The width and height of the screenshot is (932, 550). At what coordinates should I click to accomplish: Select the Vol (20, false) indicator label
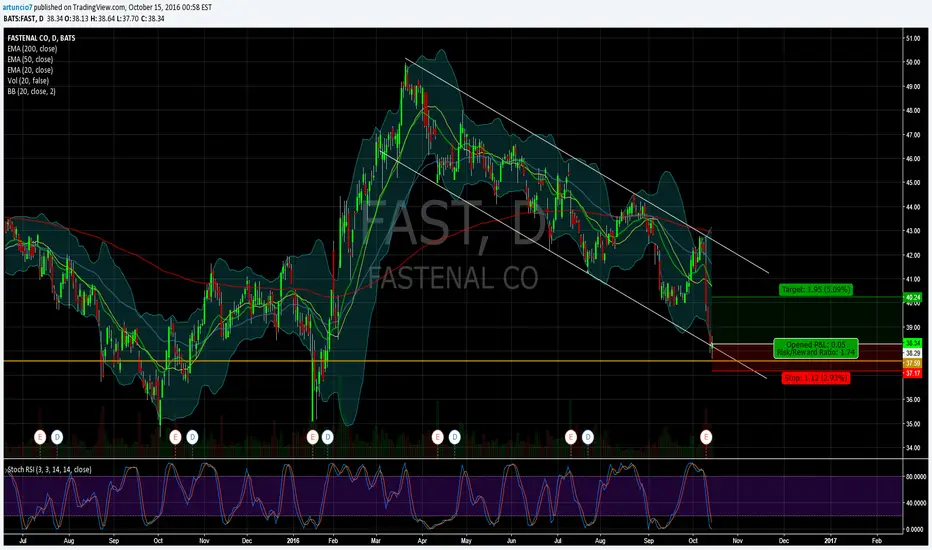[x=28, y=81]
